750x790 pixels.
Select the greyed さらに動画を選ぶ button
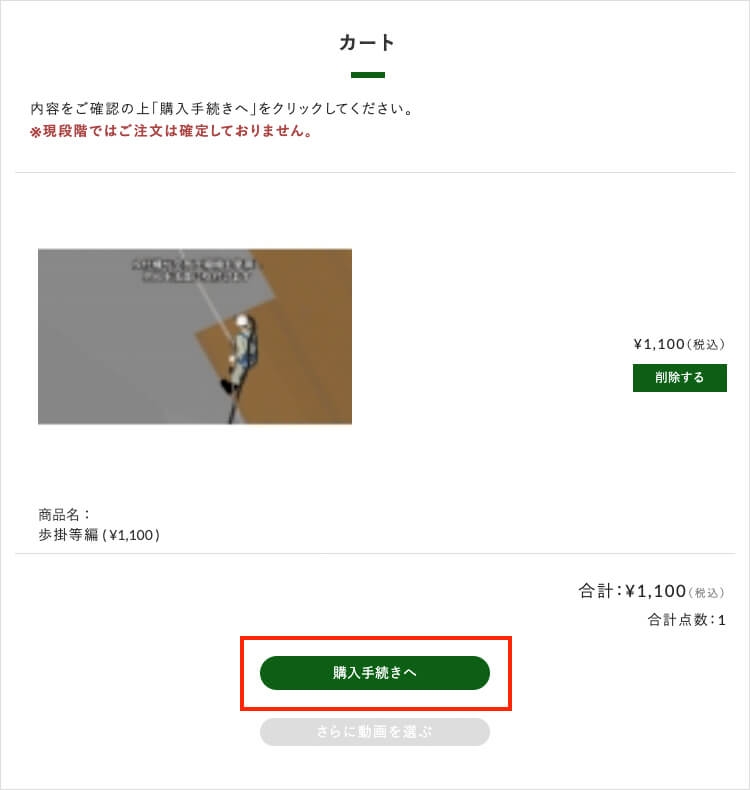375,732
